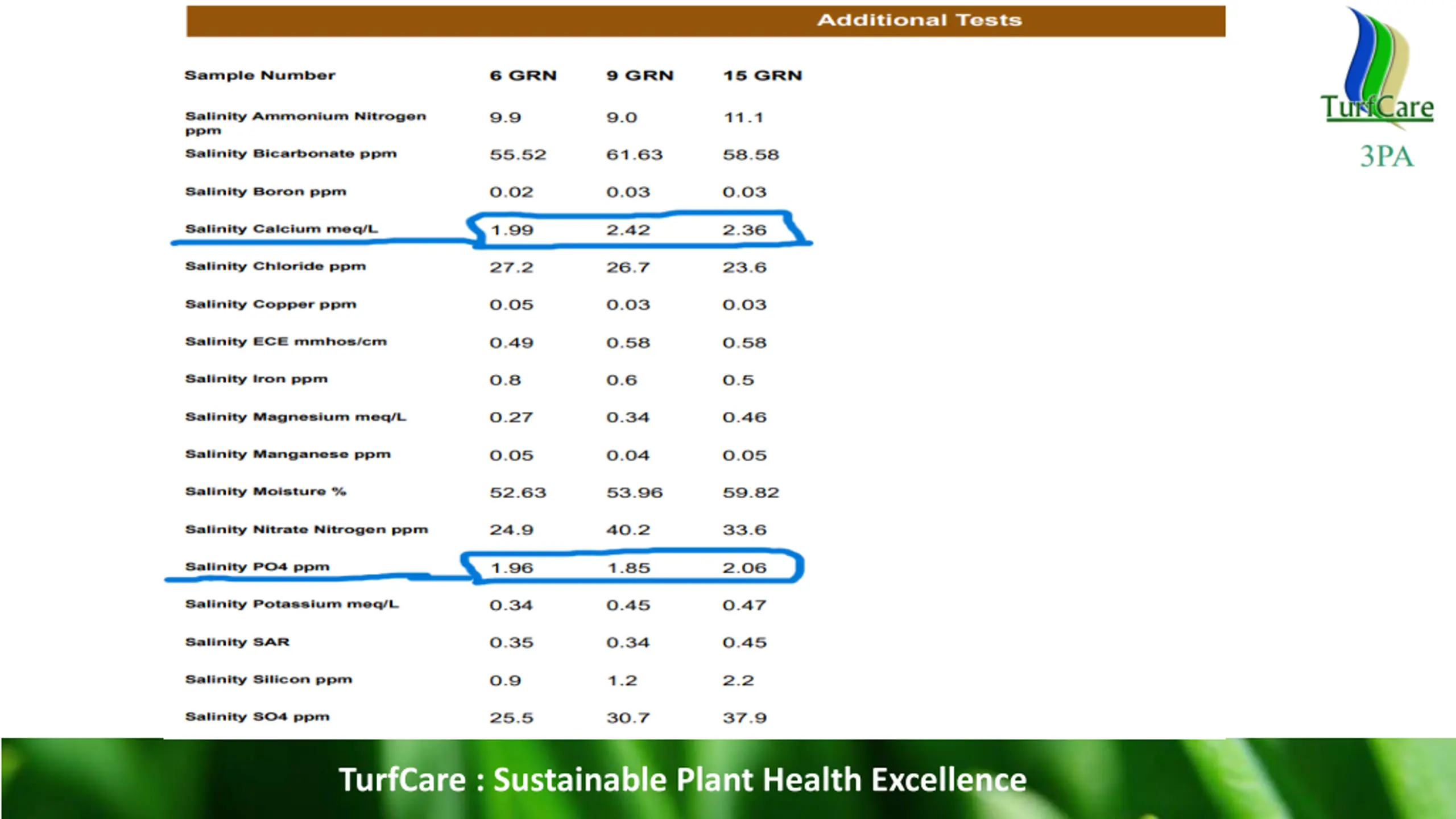Select Bicarbonate value 61.63
The width and height of the screenshot is (1456, 819).
click(634, 155)
